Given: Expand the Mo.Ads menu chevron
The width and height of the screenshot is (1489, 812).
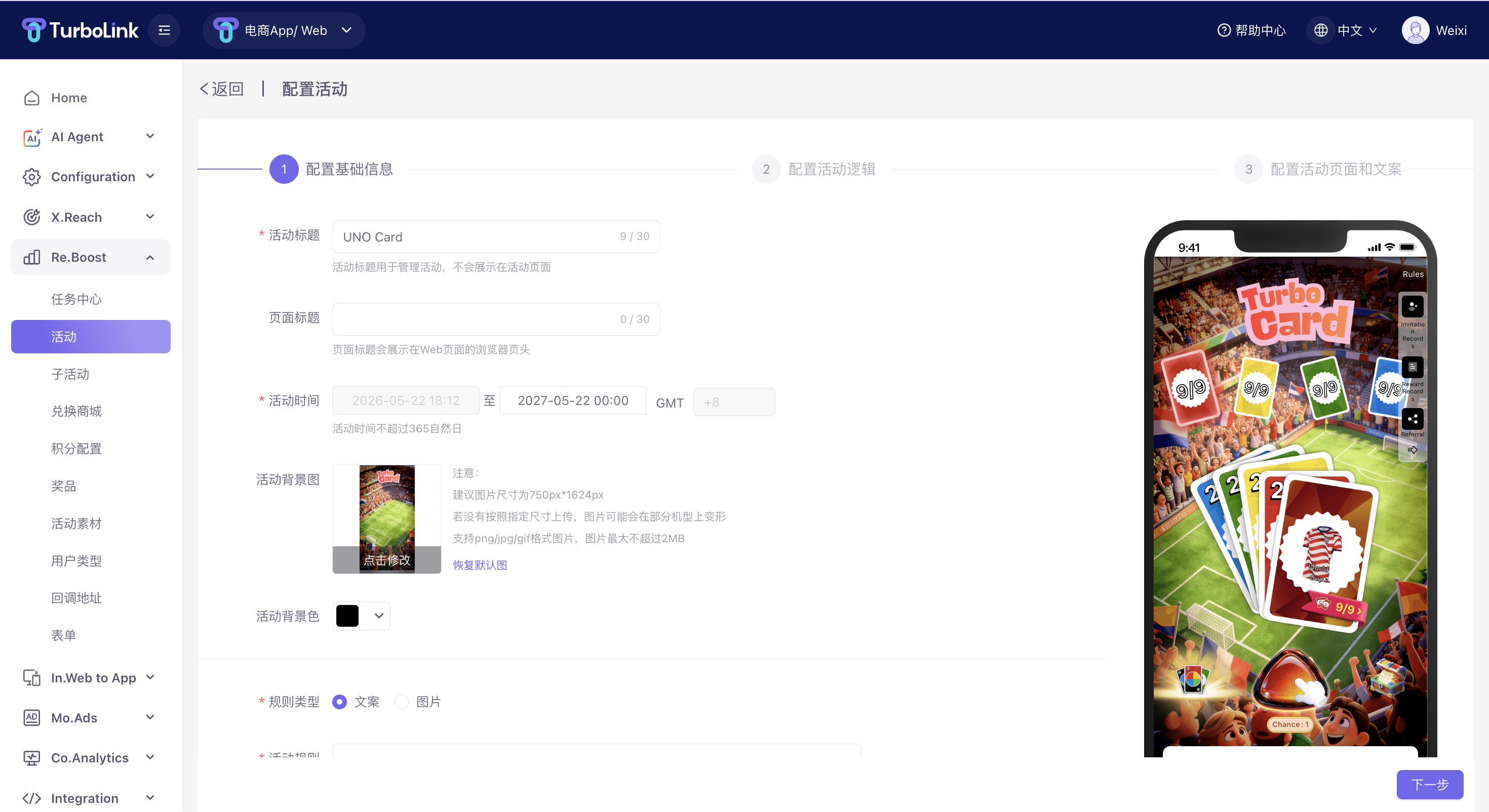Looking at the screenshot, I should click(150, 717).
